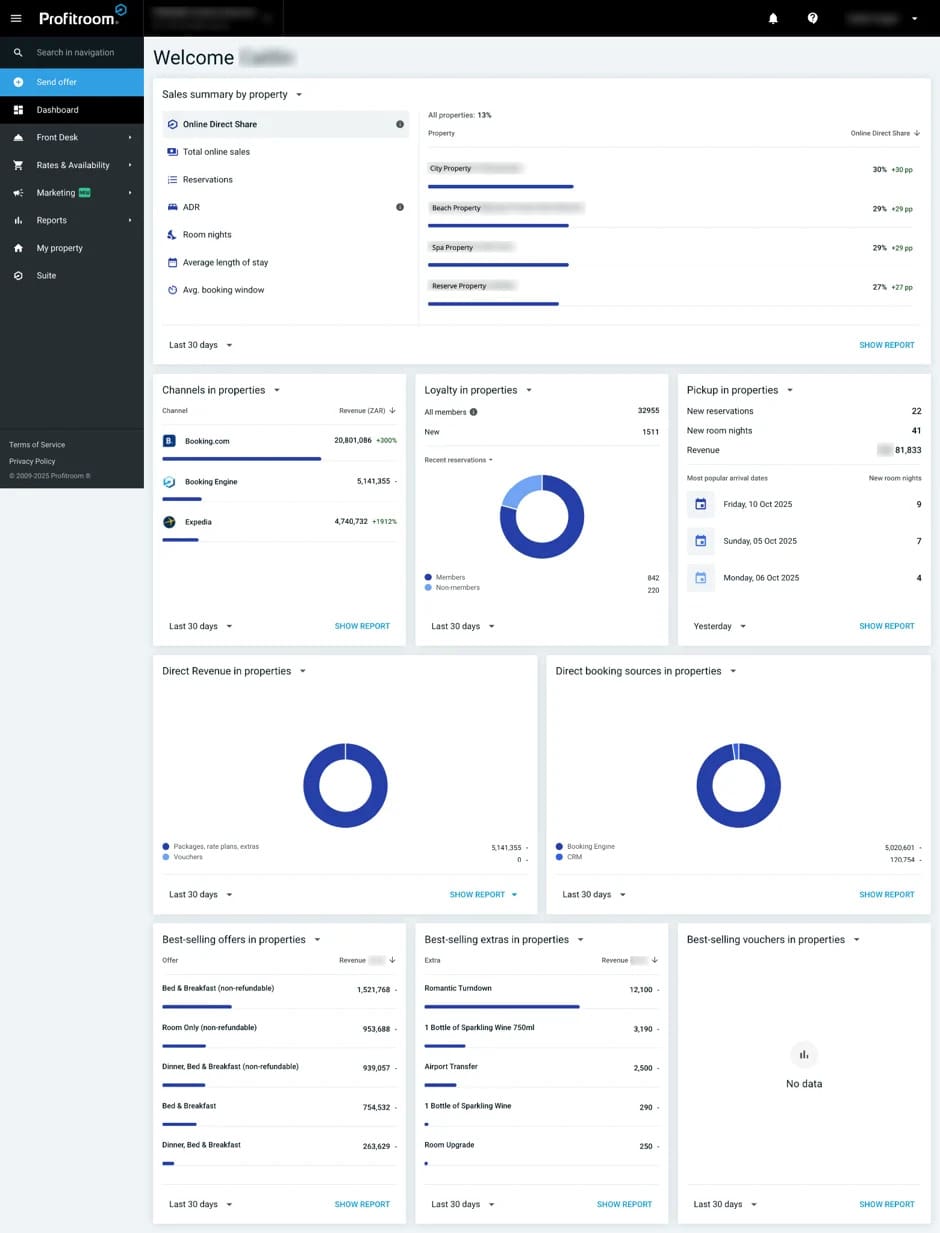This screenshot has width=940, height=1233.
Task: Expand the Sales summary by property dropdown
Action: [299, 95]
